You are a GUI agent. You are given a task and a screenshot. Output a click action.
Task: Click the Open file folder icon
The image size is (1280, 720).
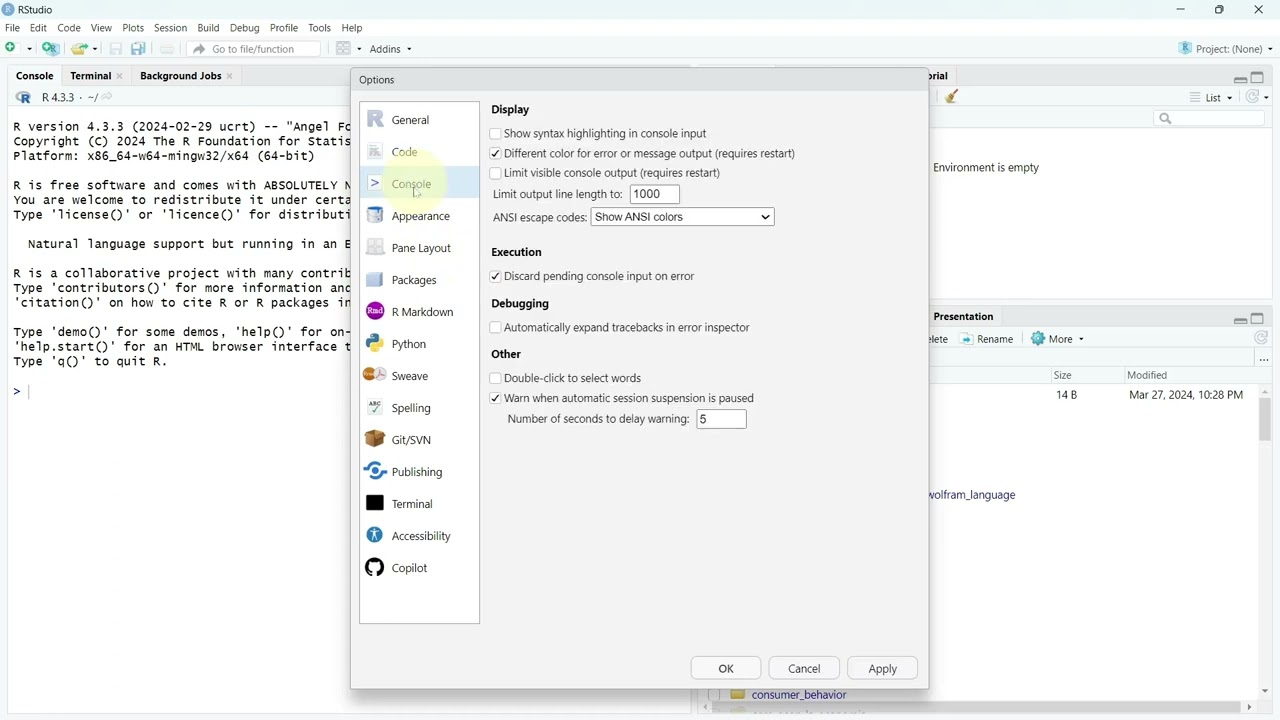point(79,49)
